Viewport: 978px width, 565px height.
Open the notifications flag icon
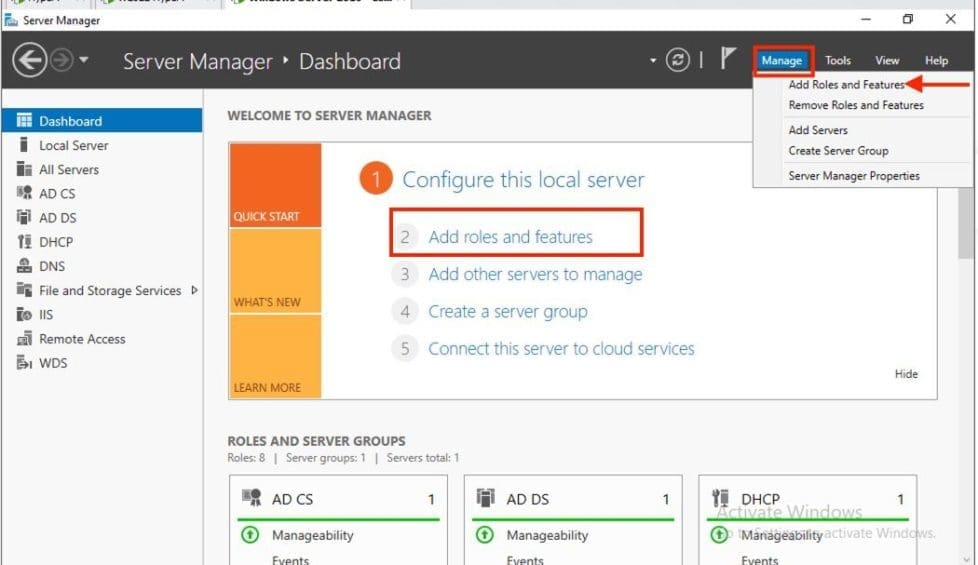pos(729,60)
